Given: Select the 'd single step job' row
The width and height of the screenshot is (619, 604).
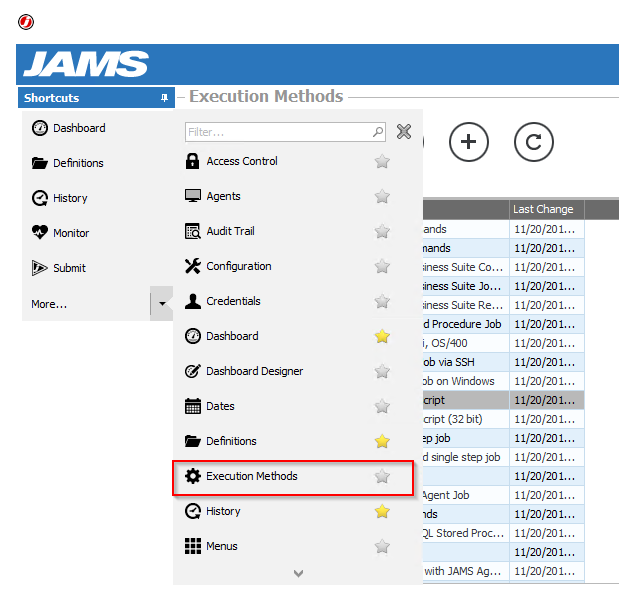Looking at the screenshot, I should coord(503,457).
